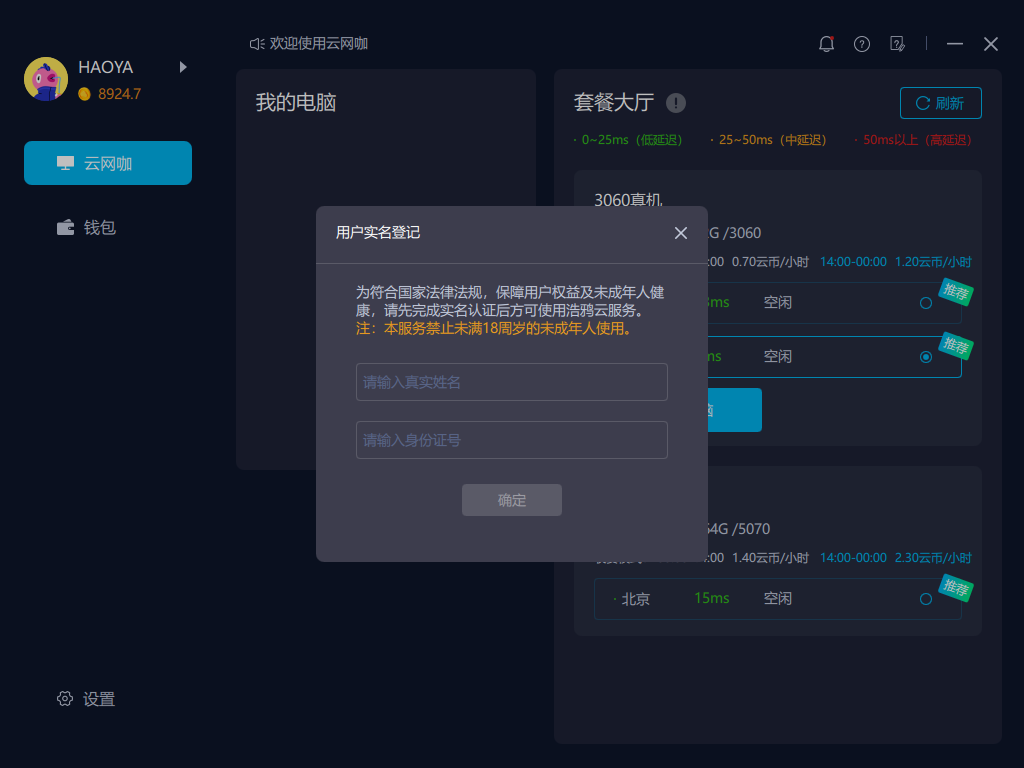Click the help question mark icon
This screenshot has width=1024, height=768.
(862, 44)
